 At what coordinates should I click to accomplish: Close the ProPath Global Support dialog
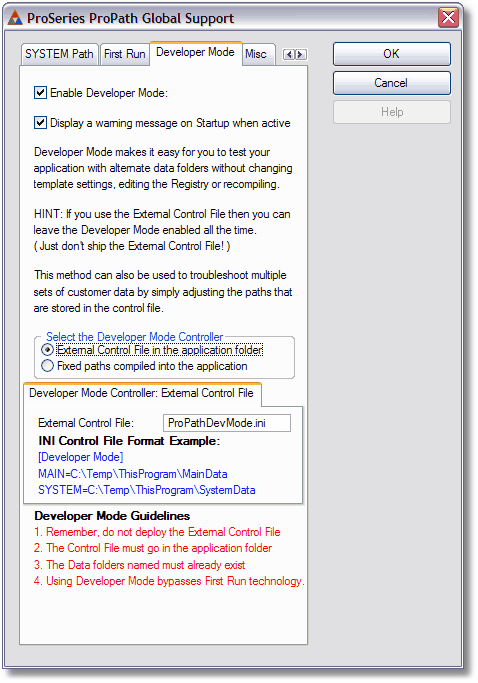pyautogui.click(x=448, y=18)
